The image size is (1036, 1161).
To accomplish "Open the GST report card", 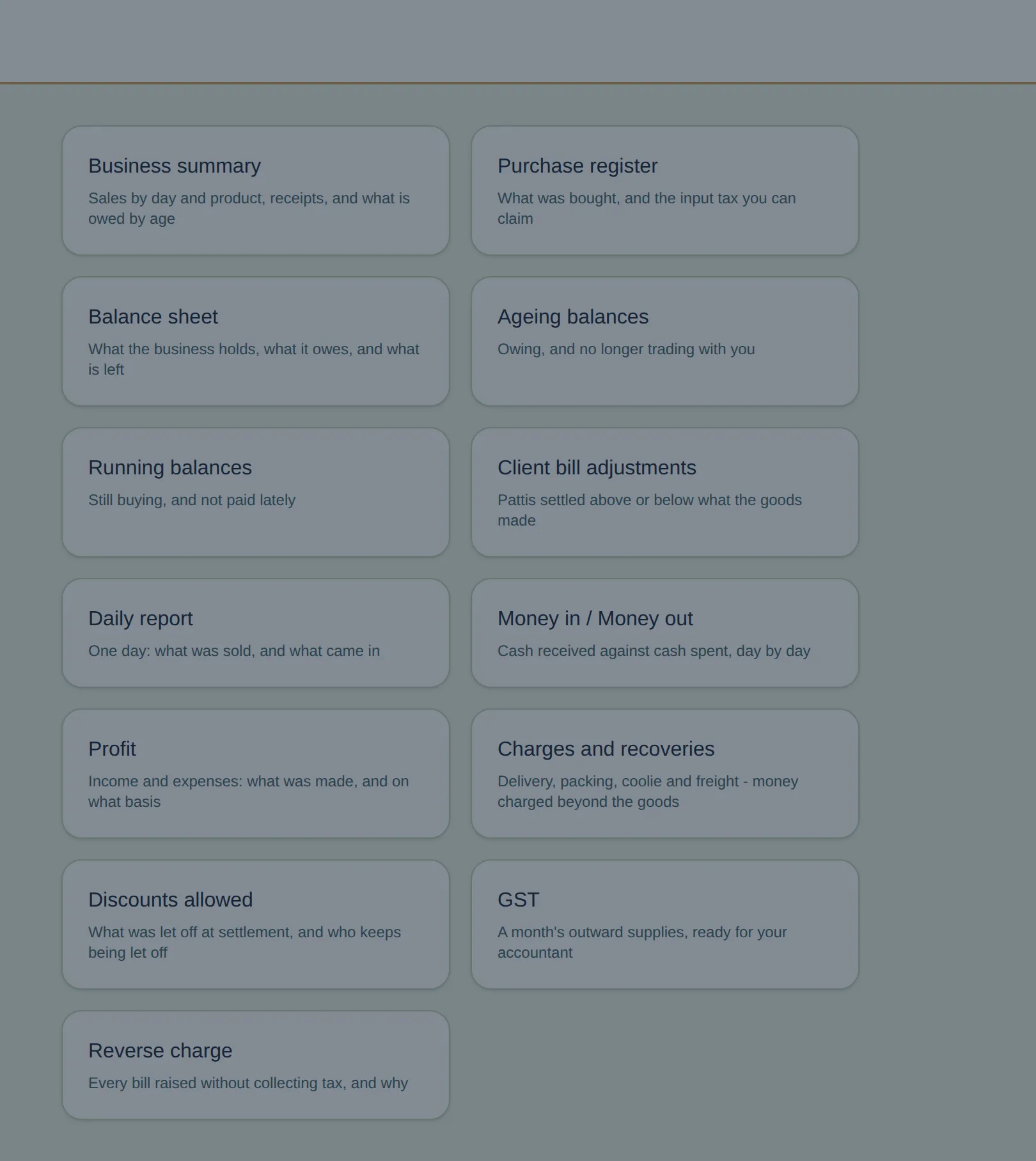I will coord(665,924).
